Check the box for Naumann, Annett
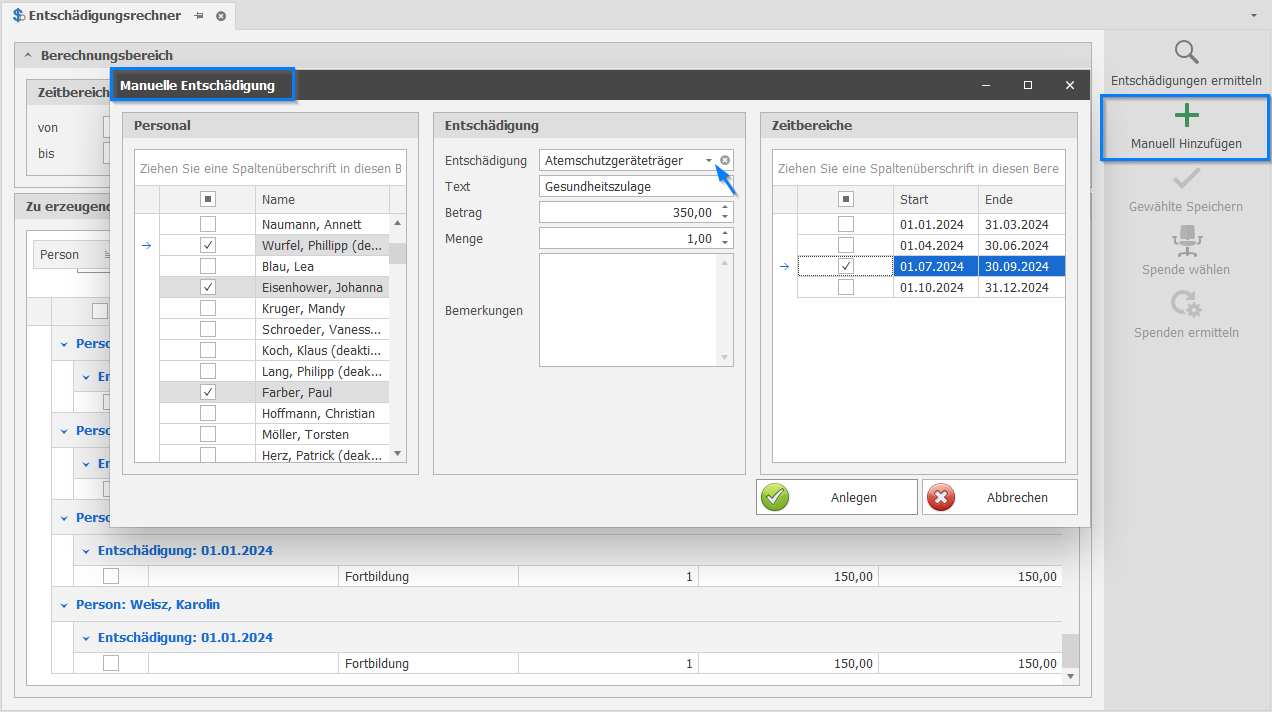1272x712 pixels. click(x=208, y=224)
